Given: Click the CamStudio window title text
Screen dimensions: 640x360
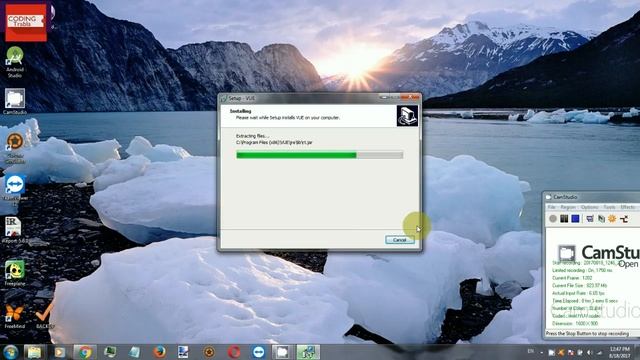Looking at the screenshot, I should click(x=565, y=197).
